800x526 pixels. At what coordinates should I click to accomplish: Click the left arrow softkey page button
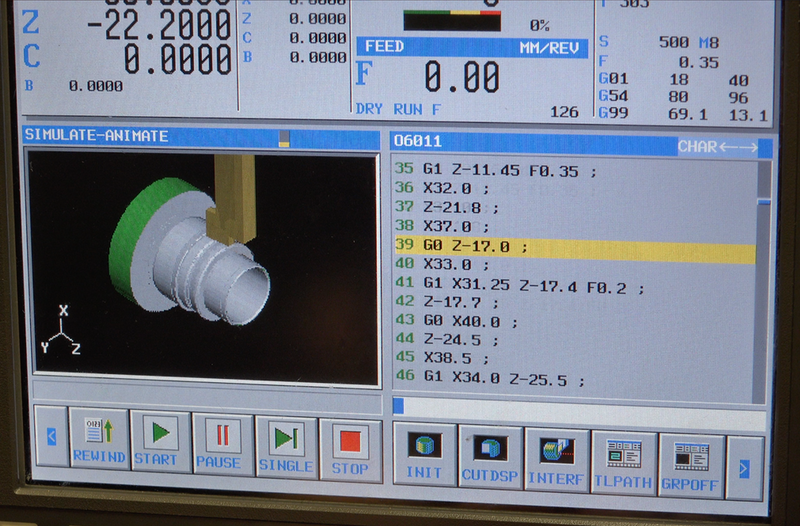(51, 436)
